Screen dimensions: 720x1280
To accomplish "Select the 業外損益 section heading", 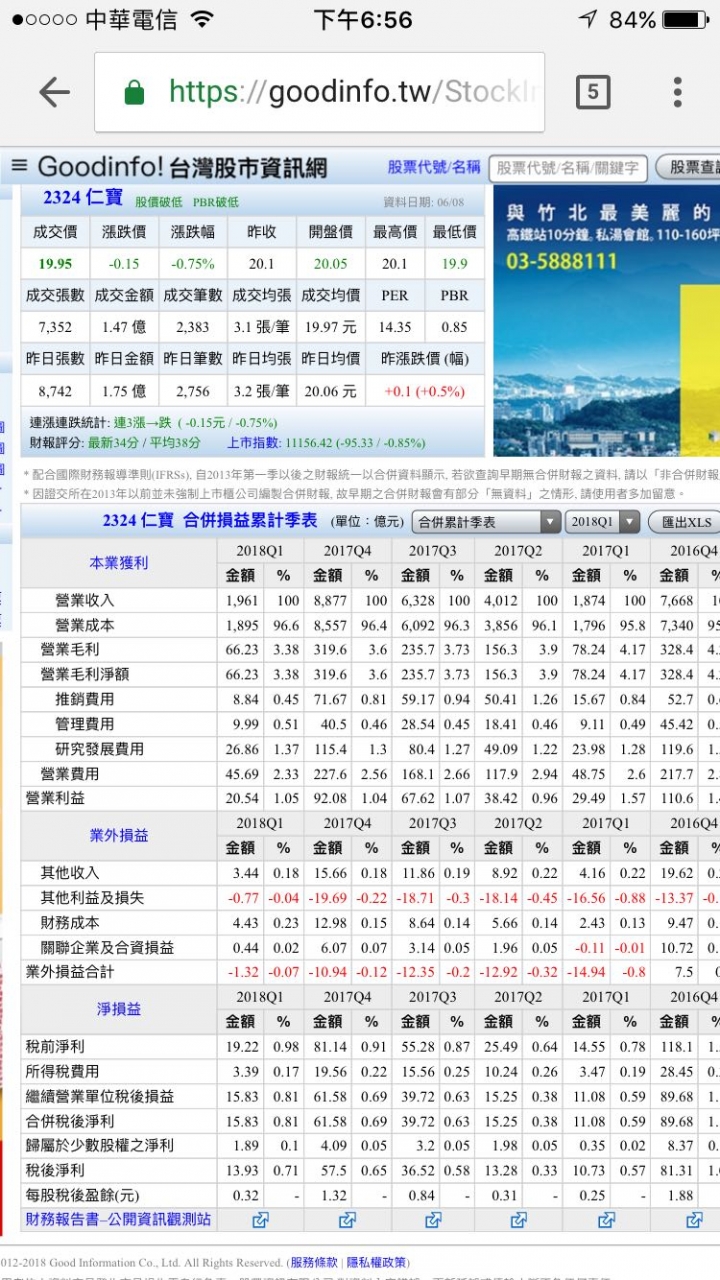I will [119, 835].
